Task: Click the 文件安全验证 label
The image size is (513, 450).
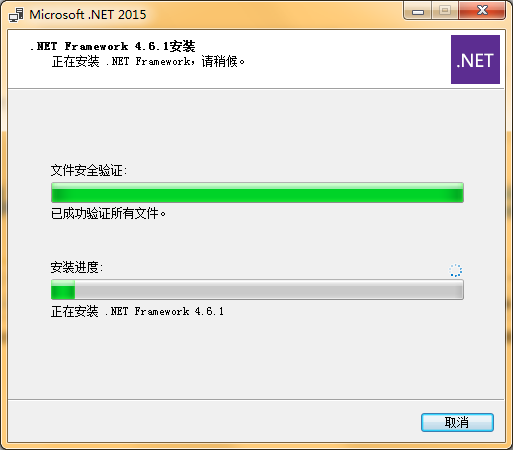Action: (x=89, y=170)
